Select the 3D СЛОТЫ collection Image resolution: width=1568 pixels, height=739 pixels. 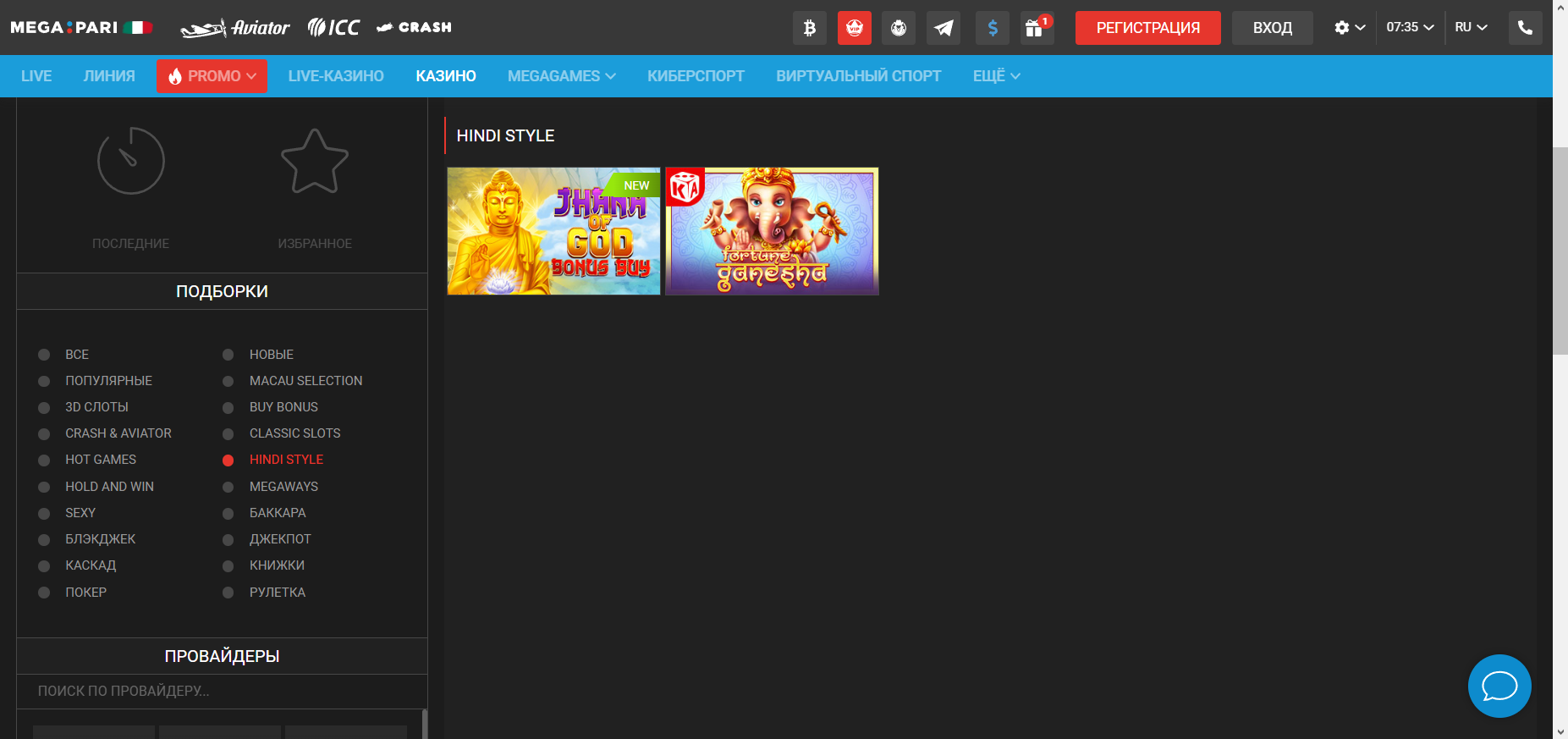(x=96, y=407)
